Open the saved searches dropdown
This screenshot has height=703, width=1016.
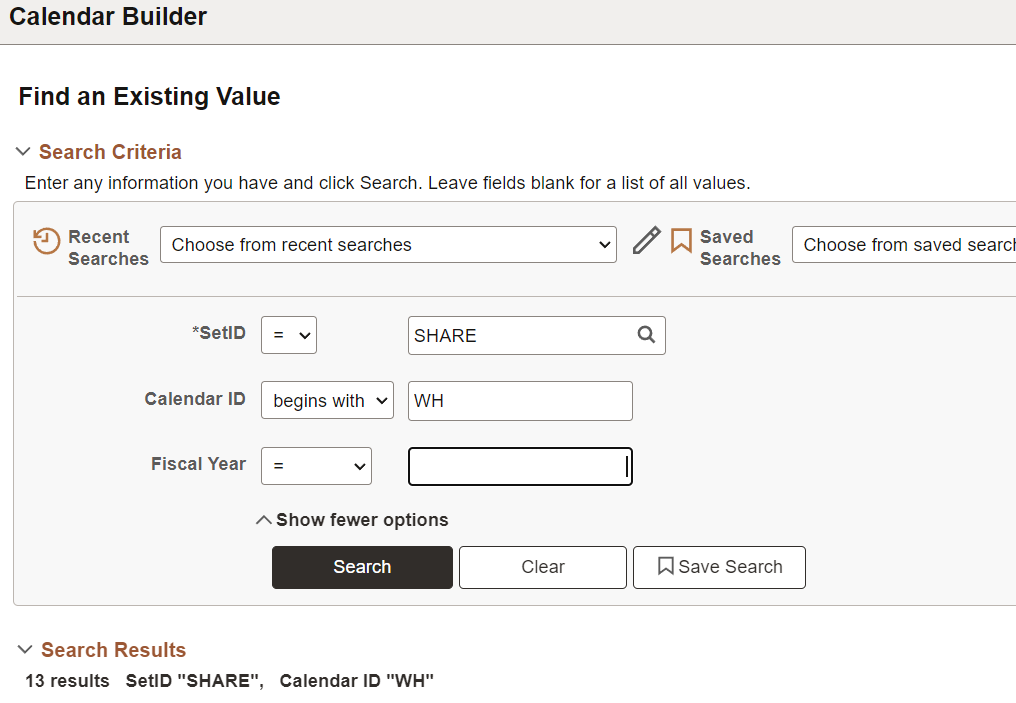(x=905, y=245)
